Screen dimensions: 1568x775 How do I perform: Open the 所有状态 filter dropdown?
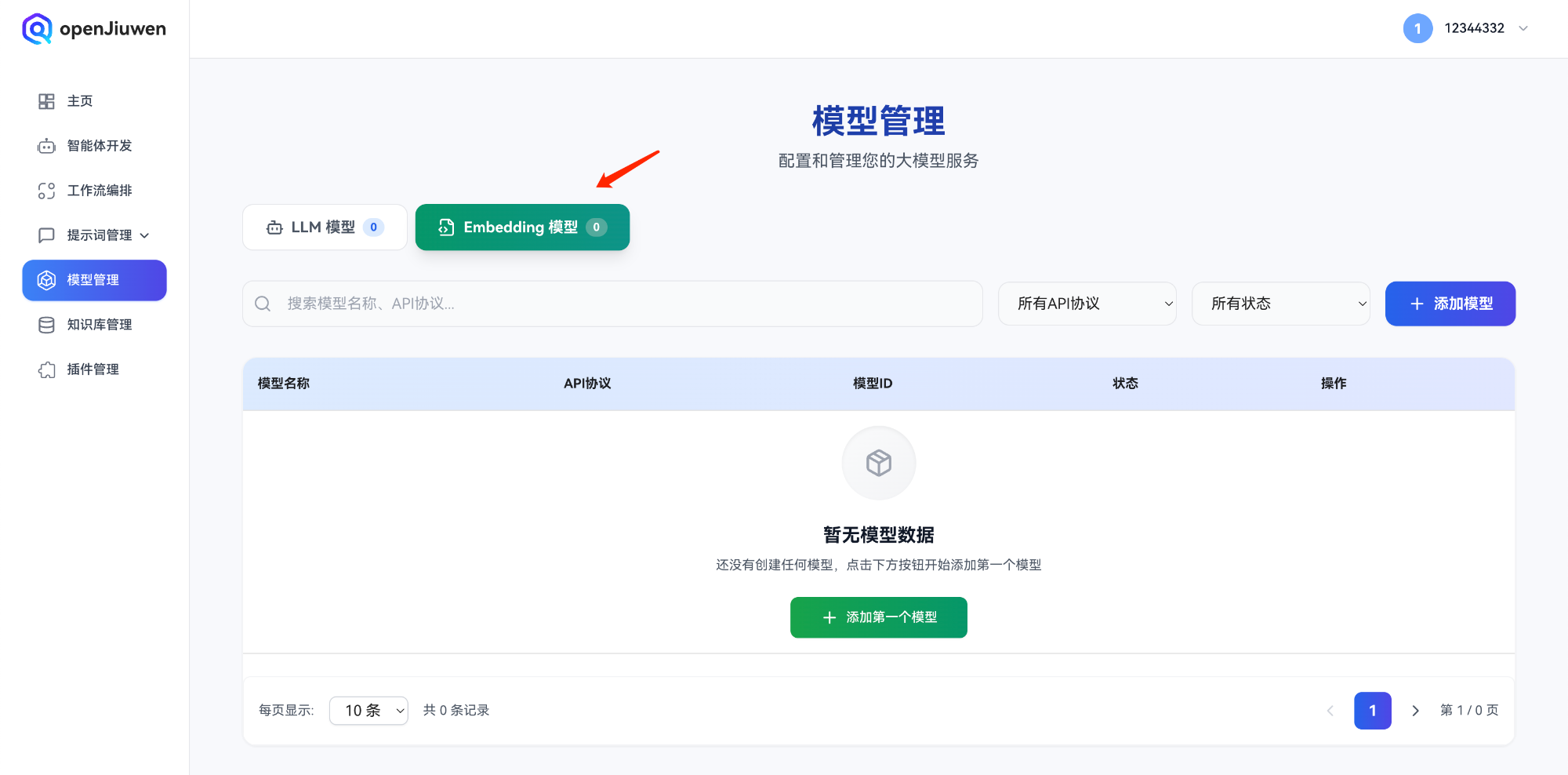point(1280,304)
